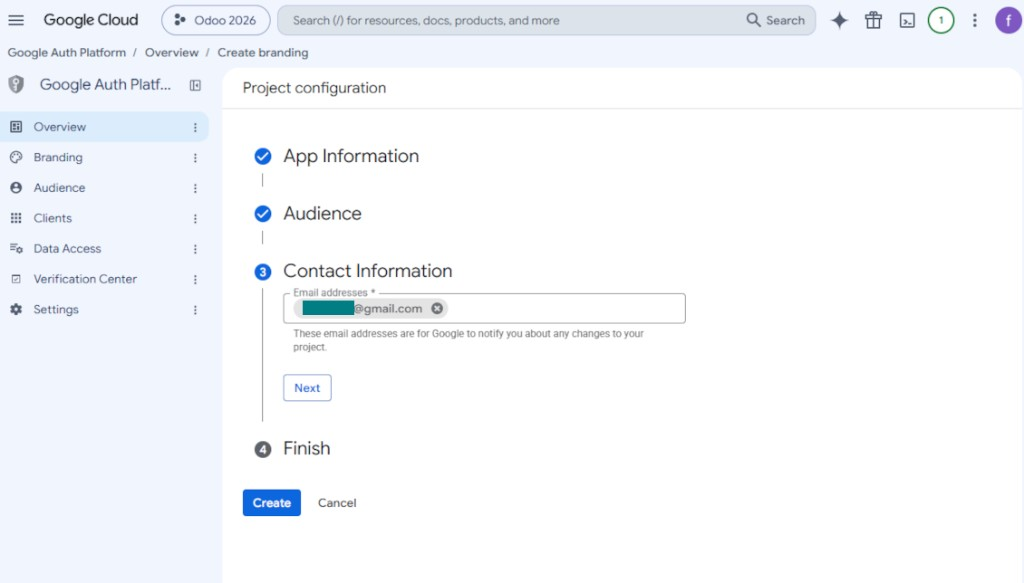Activate Cloud Shell terminal icon
The height and width of the screenshot is (583, 1024).
click(x=907, y=21)
